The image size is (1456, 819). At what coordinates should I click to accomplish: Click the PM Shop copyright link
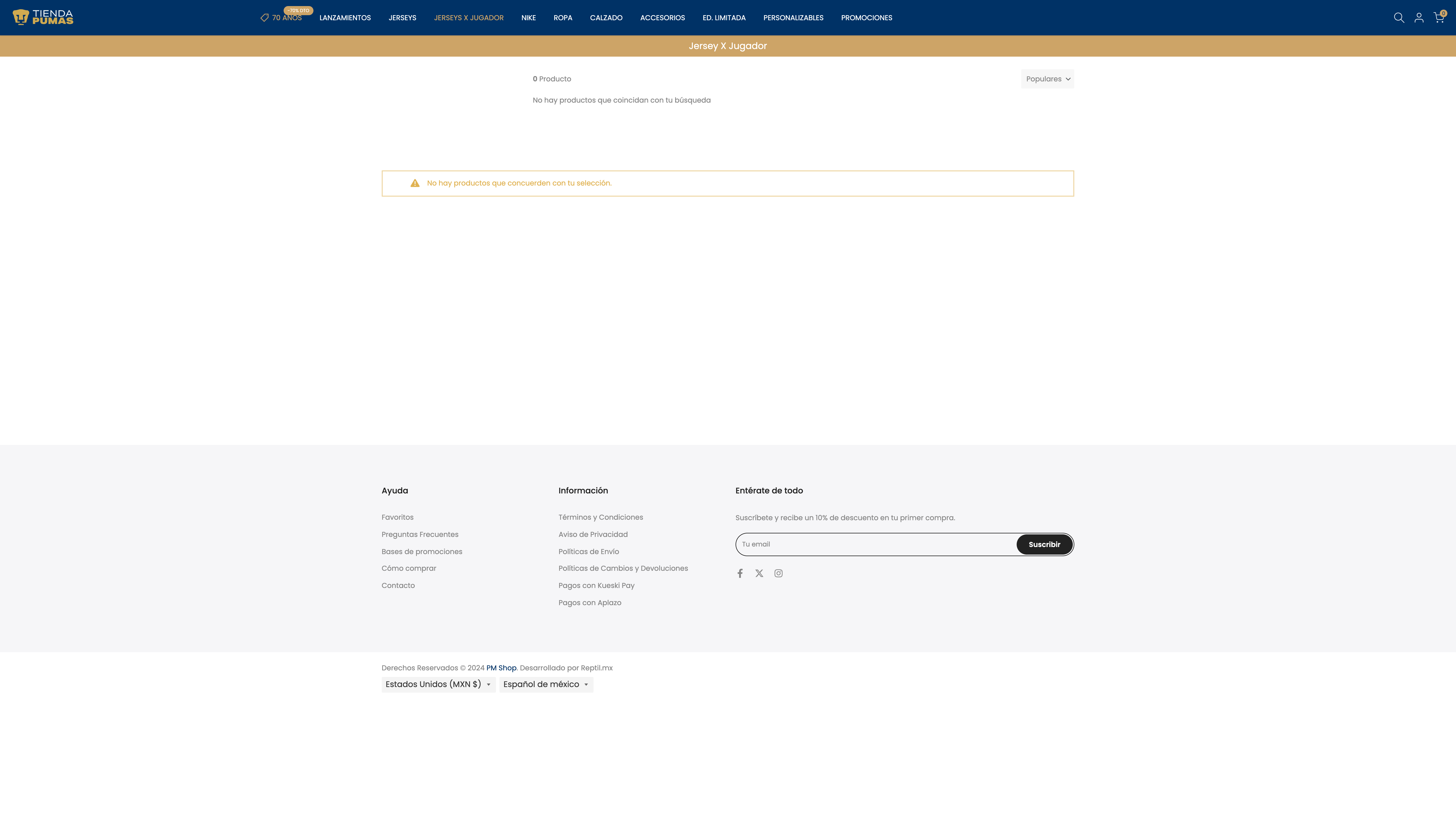click(501, 668)
